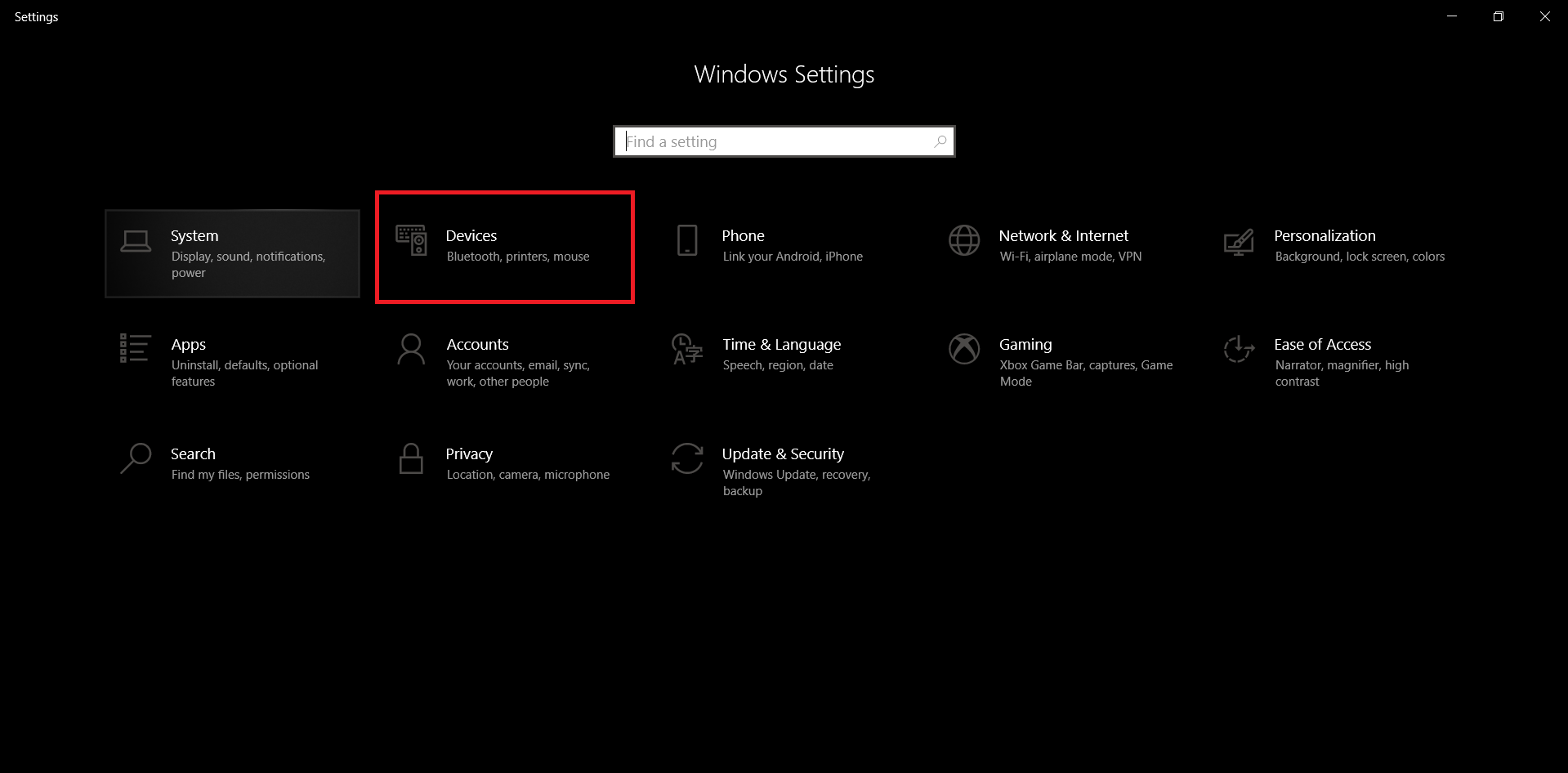The width and height of the screenshot is (1568, 773).
Task: Select the Phone icon
Action: coord(687,242)
